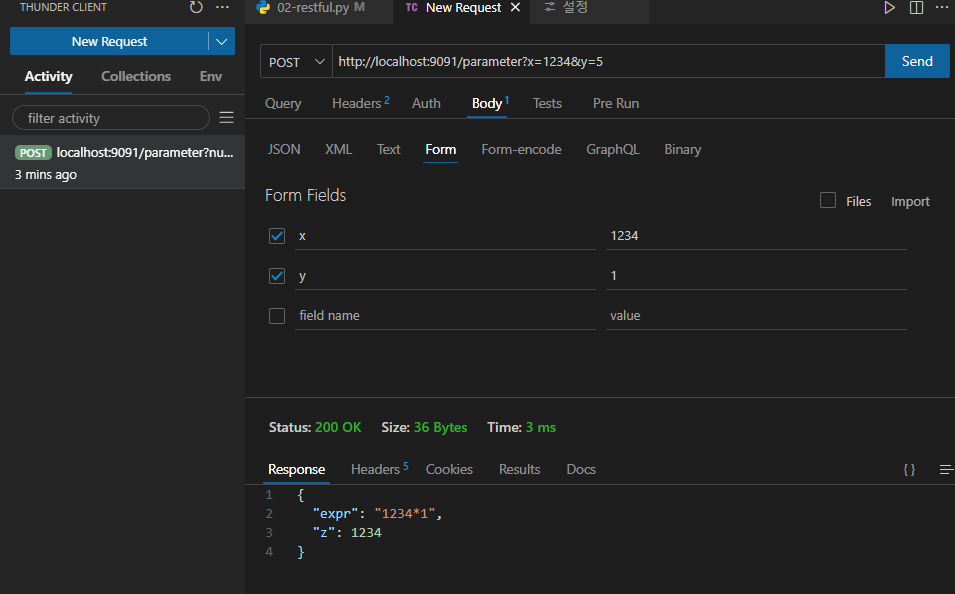Viewport: 955px width, 594px height.
Task: Choose the XML body type
Action: pyautogui.click(x=338, y=149)
